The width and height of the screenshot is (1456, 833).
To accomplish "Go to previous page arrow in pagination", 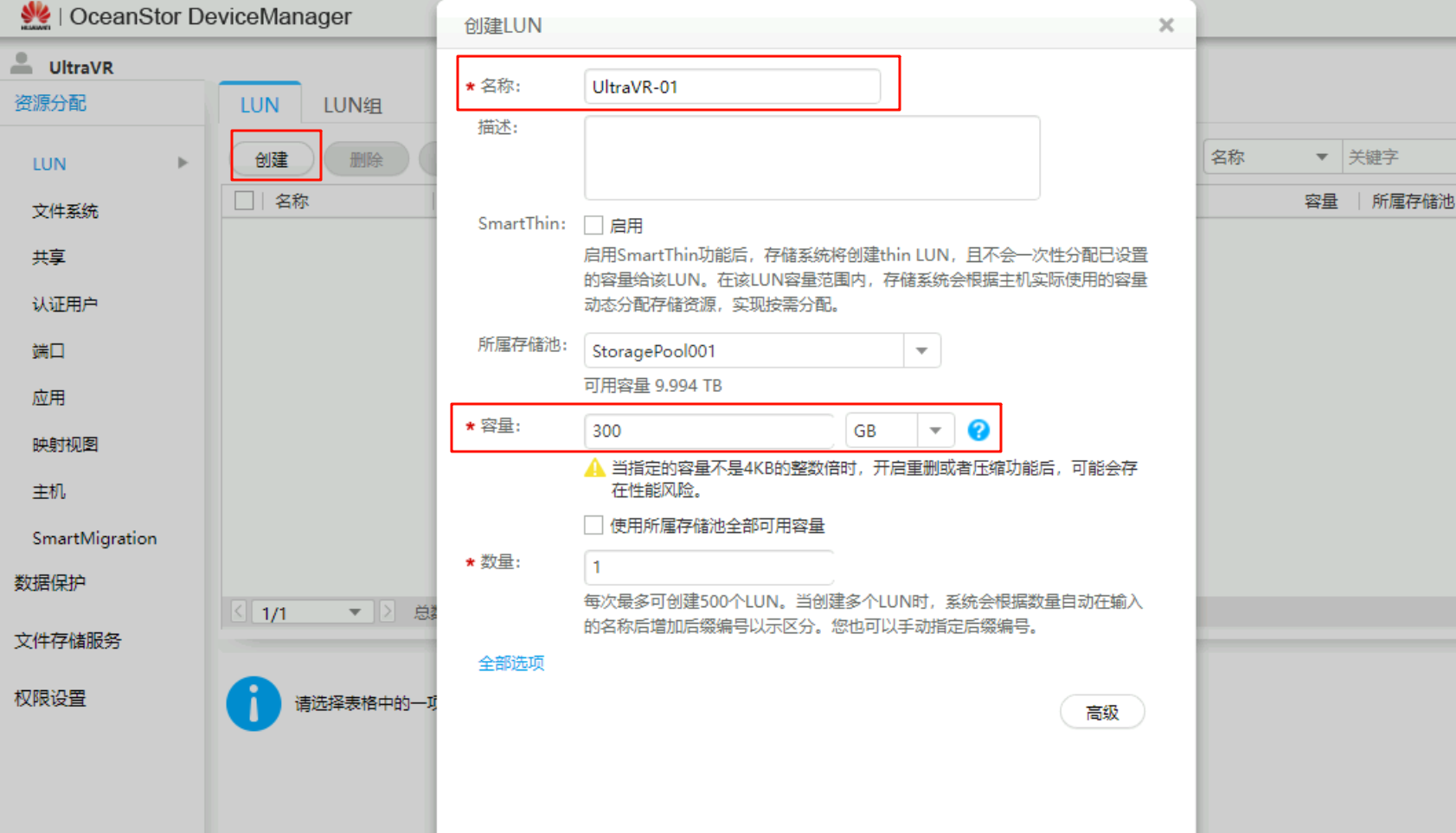I will [x=239, y=612].
